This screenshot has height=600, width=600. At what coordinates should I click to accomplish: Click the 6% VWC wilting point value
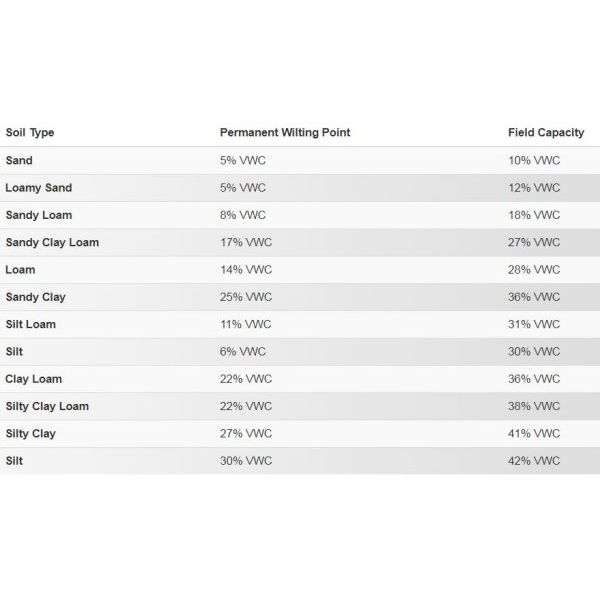point(243,352)
